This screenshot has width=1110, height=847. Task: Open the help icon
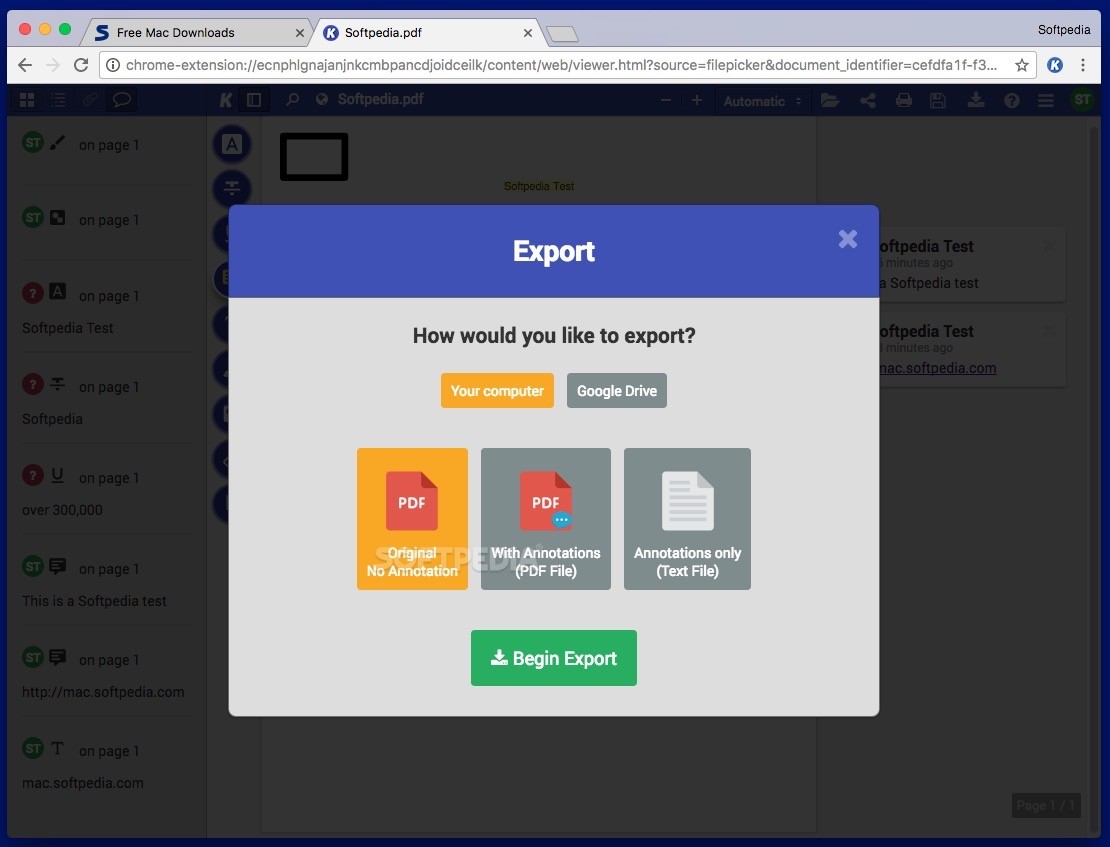click(1011, 100)
